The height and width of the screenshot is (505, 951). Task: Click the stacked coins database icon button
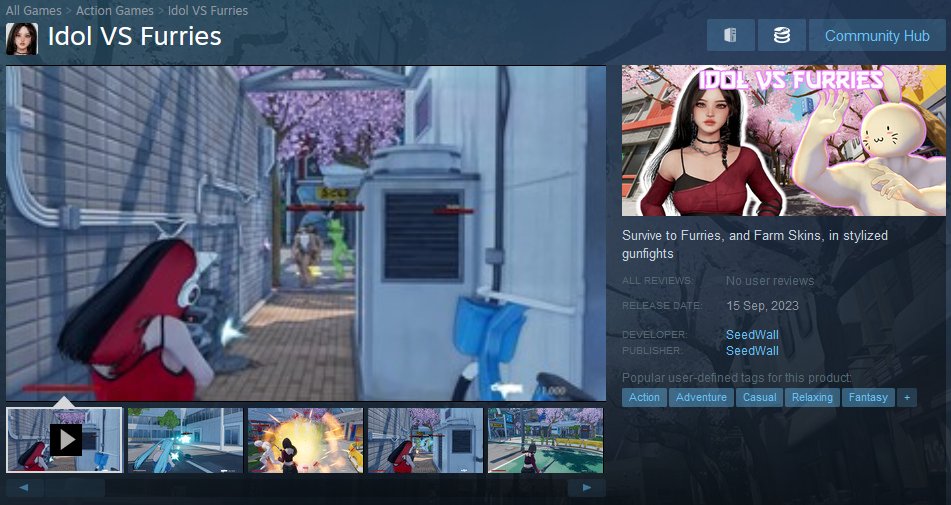781,35
